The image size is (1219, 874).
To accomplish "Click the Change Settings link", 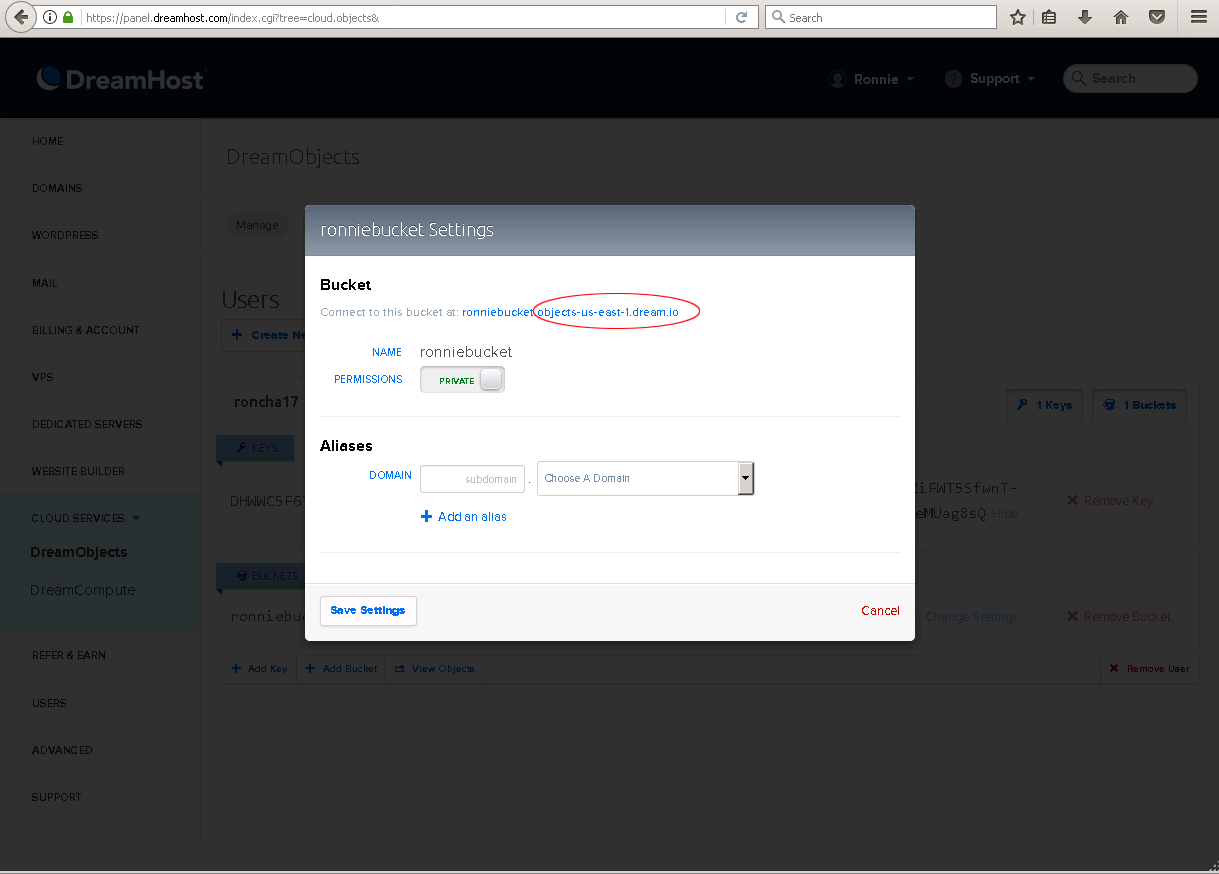I will 971,617.
